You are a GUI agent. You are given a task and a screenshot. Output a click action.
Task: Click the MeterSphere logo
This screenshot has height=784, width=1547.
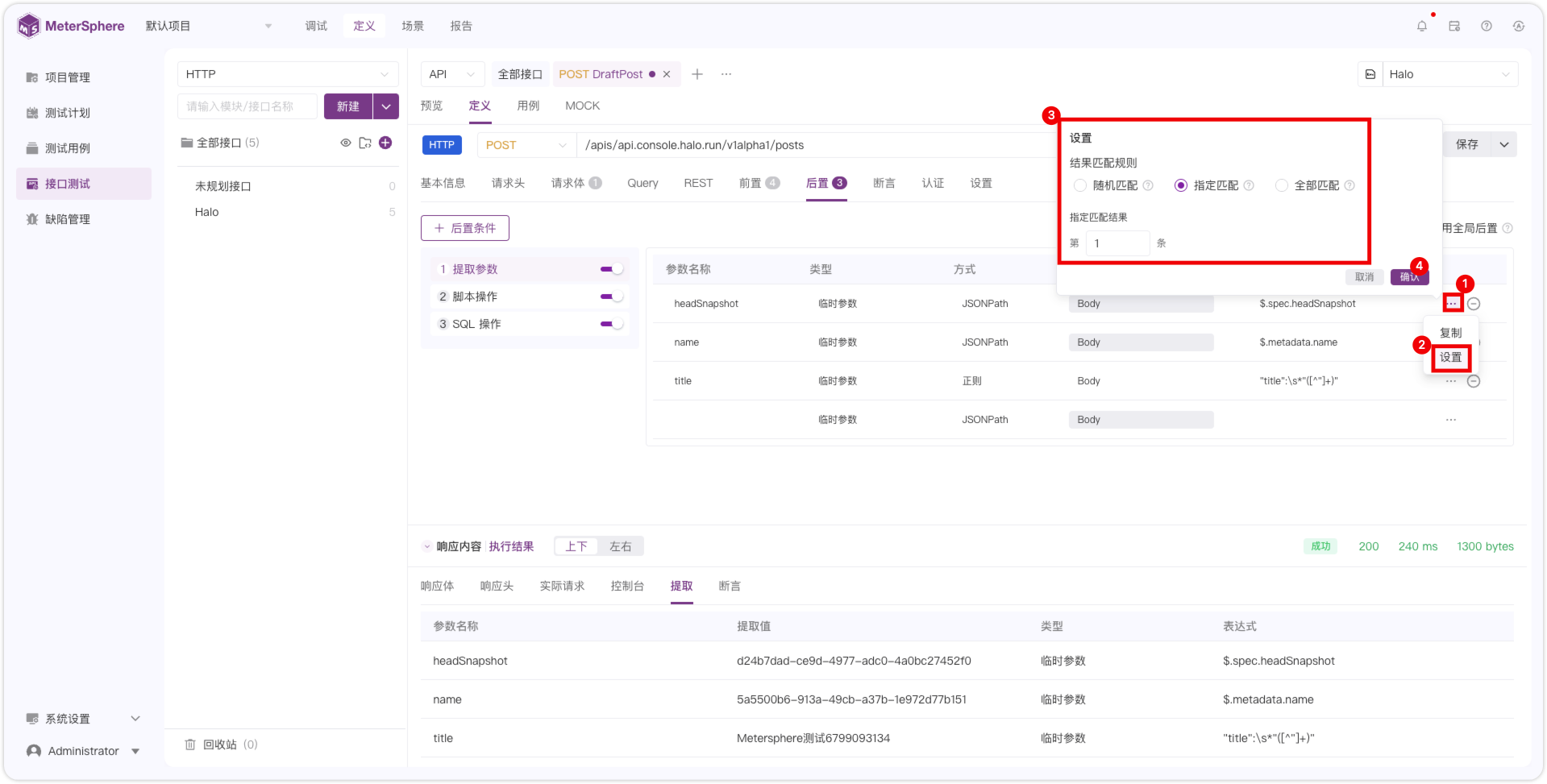point(71,26)
